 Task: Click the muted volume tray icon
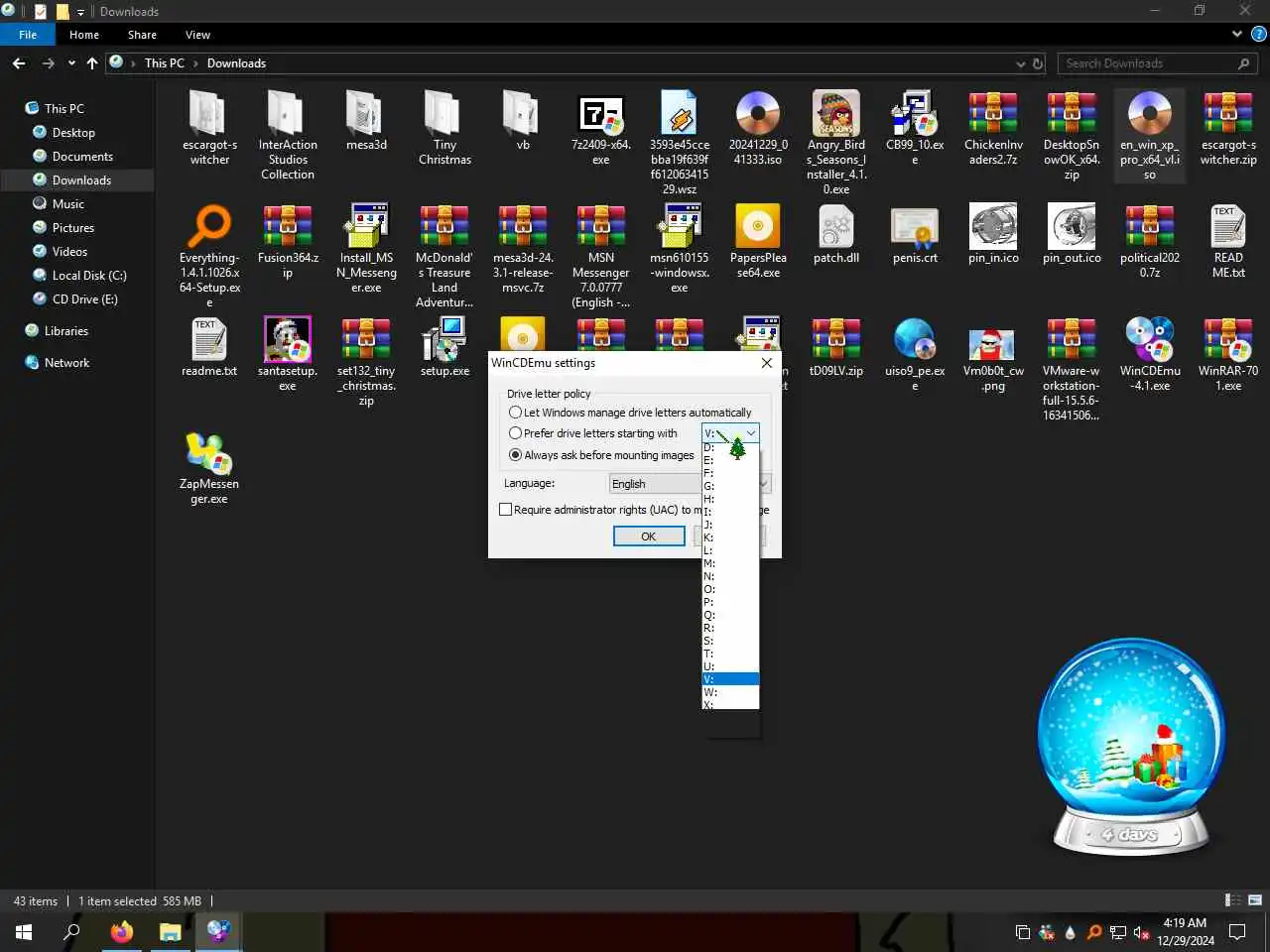tap(1141, 932)
